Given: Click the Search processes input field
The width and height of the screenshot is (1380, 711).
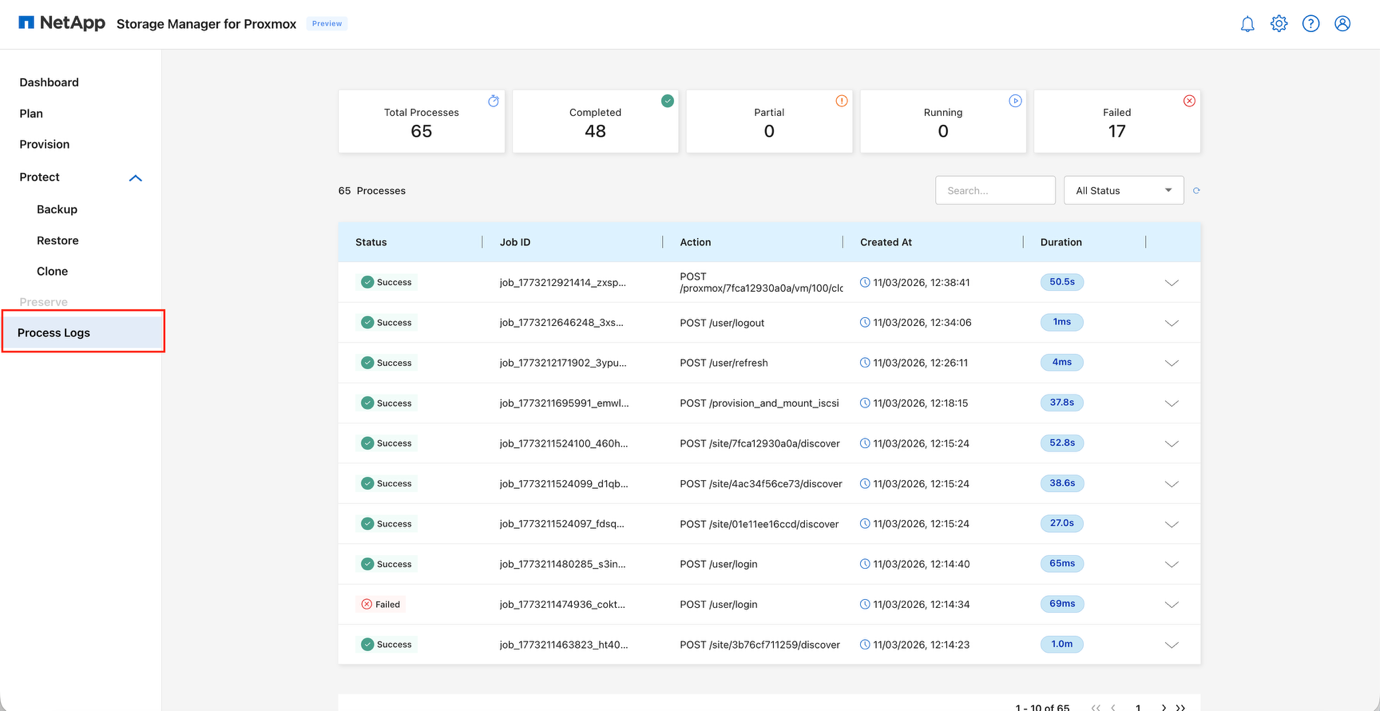Looking at the screenshot, I should 995,190.
